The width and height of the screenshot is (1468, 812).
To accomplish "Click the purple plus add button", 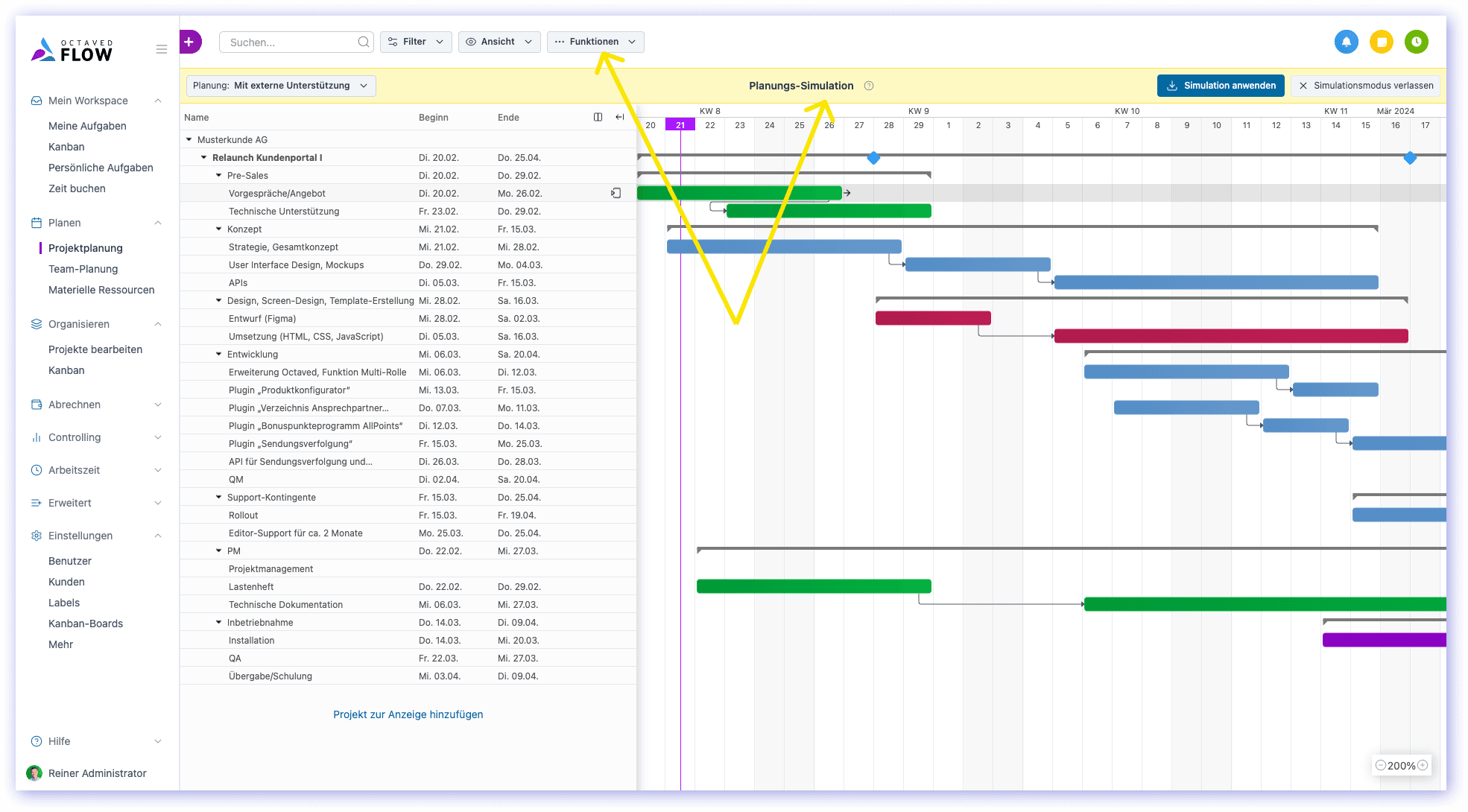I will point(190,42).
